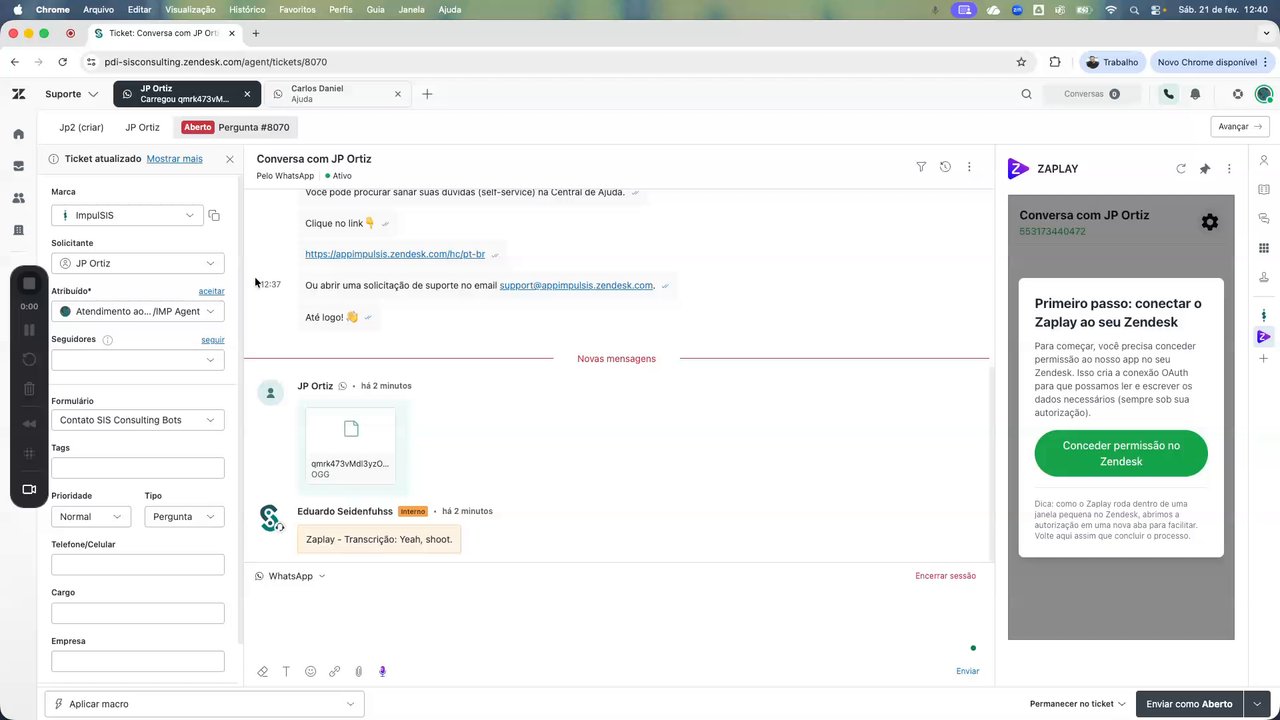Add app with plus in right sidebar

point(1264,358)
